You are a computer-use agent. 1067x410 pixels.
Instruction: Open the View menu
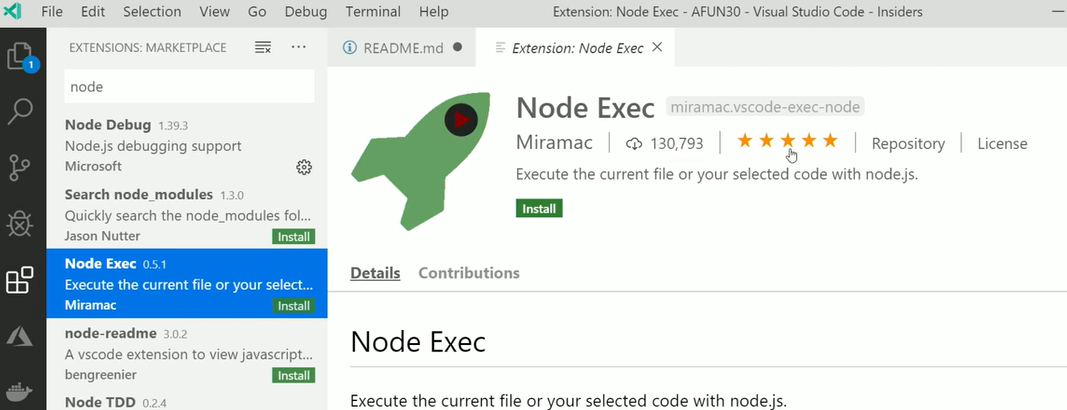click(214, 12)
